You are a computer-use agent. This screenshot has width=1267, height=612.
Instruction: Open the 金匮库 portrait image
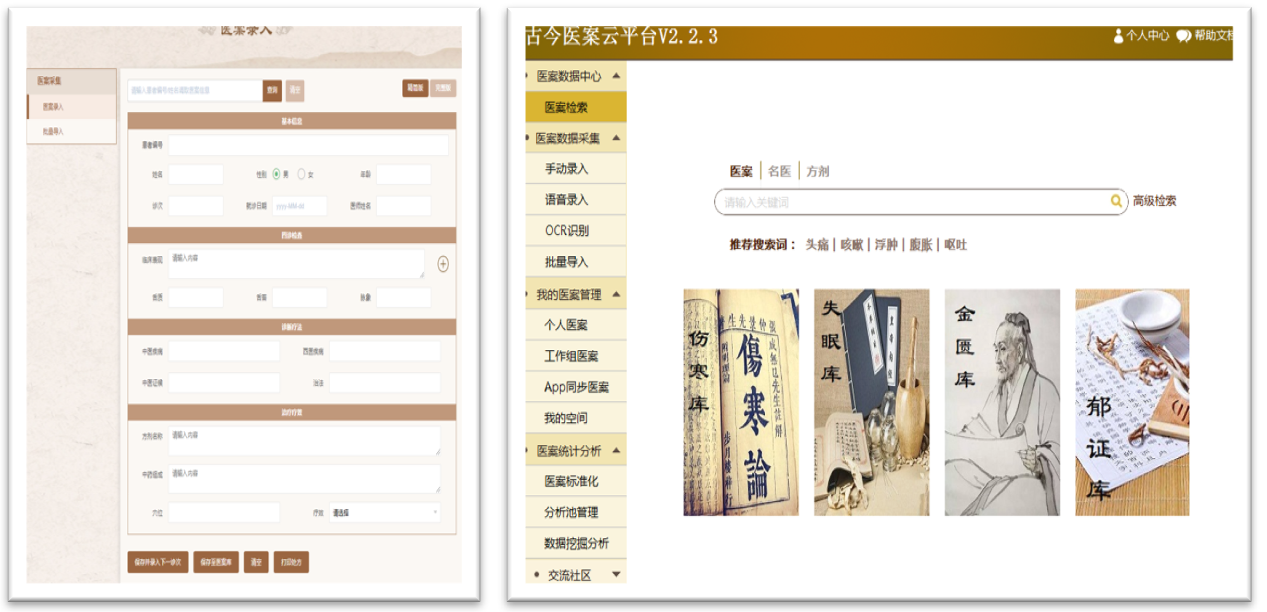tap(1002, 402)
